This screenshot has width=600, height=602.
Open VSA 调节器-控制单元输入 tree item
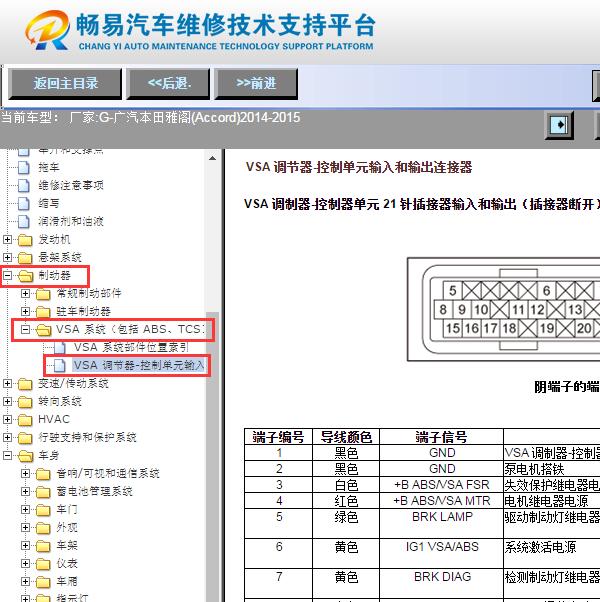click(x=139, y=366)
